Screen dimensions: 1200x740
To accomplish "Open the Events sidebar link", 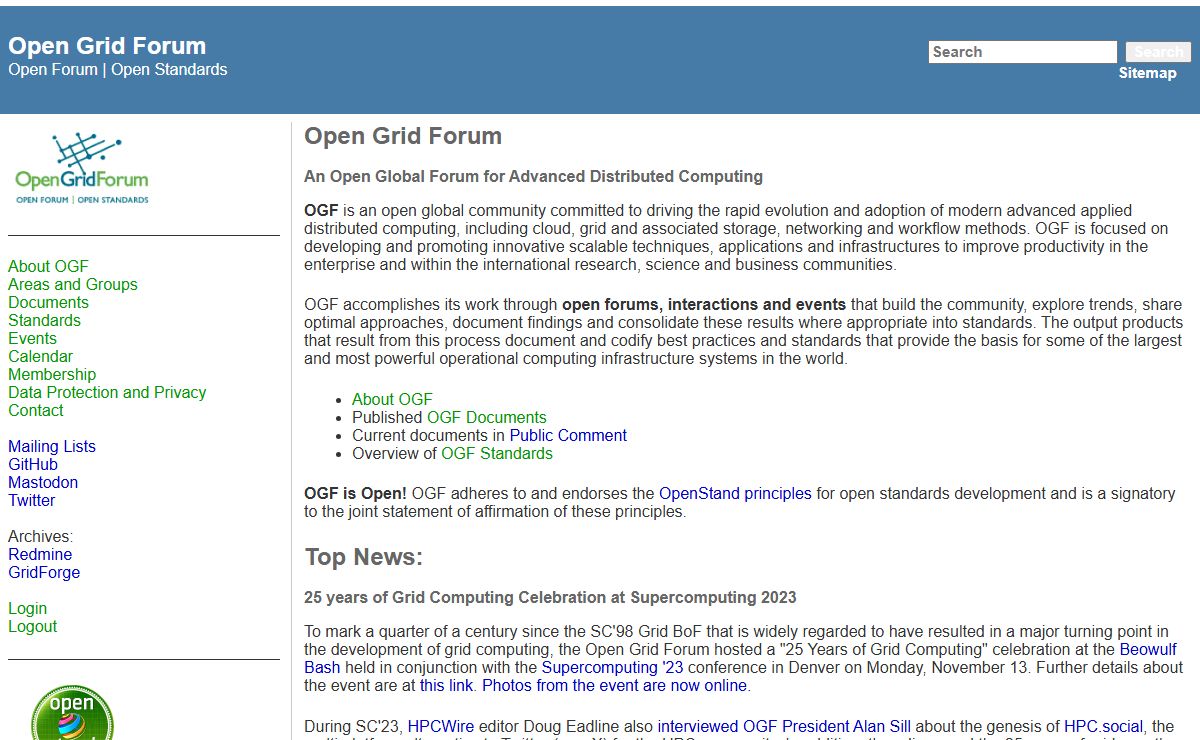I will pyautogui.click(x=32, y=338).
